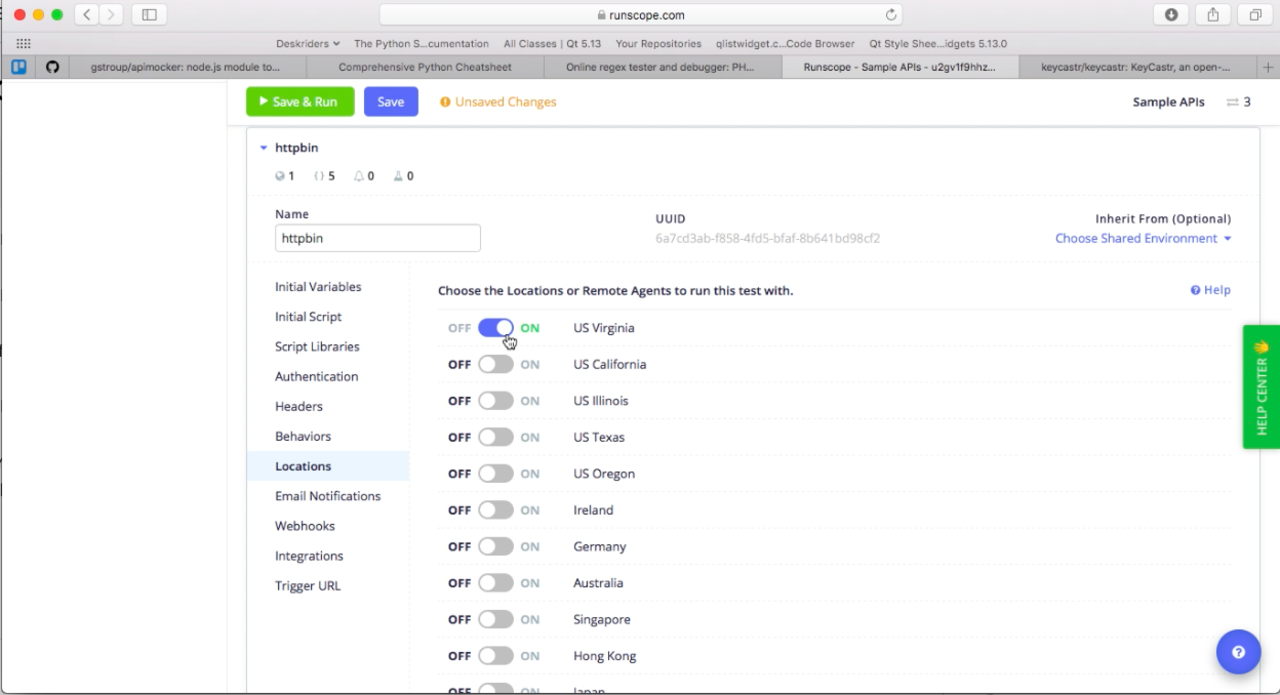Viewport: 1280px width, 695px height.
Task: Reload the page with the refresh icon
Action: [890, 15]
